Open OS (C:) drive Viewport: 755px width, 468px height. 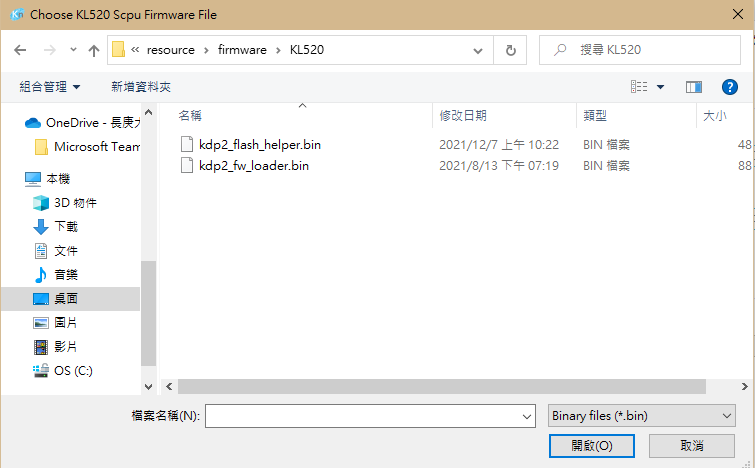pyautogui.click(x=63, y=371)
